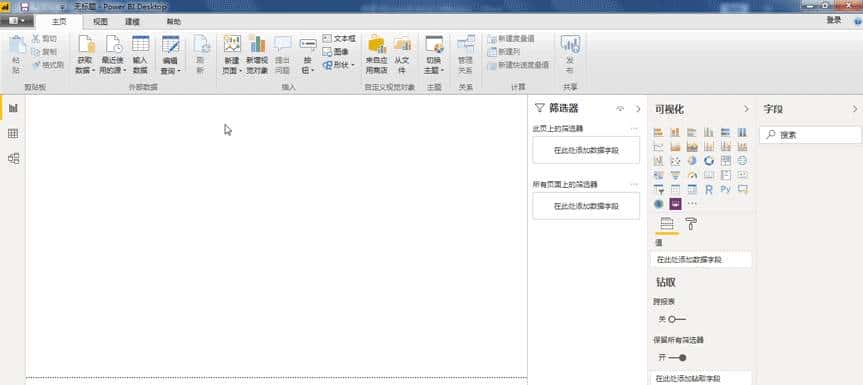
Task: Select the area chart visualization
Action: [675, 146]
